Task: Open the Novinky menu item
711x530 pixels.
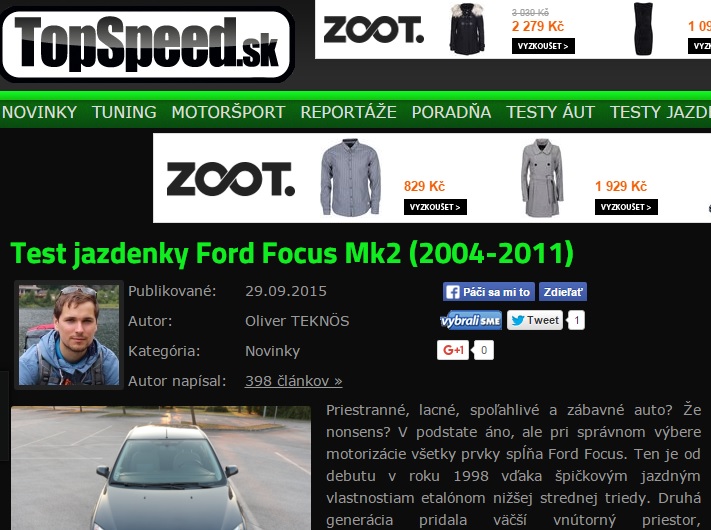Action: click(39, 112)
